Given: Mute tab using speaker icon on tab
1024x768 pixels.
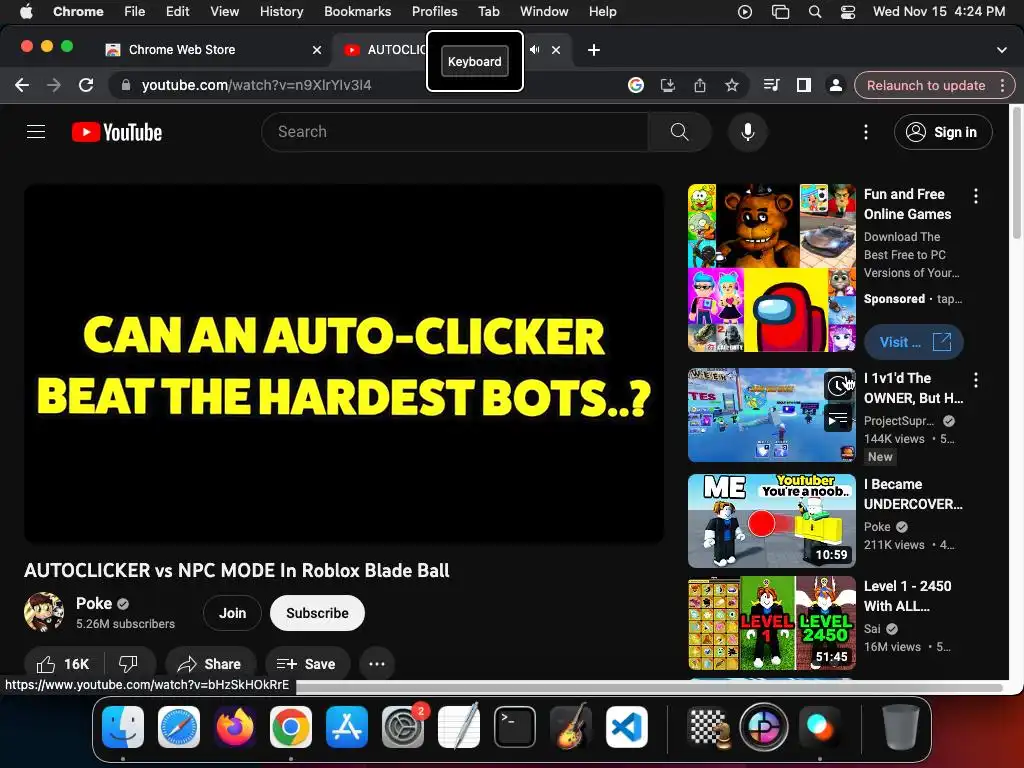Looking at the screenshot, I should 534,50.
